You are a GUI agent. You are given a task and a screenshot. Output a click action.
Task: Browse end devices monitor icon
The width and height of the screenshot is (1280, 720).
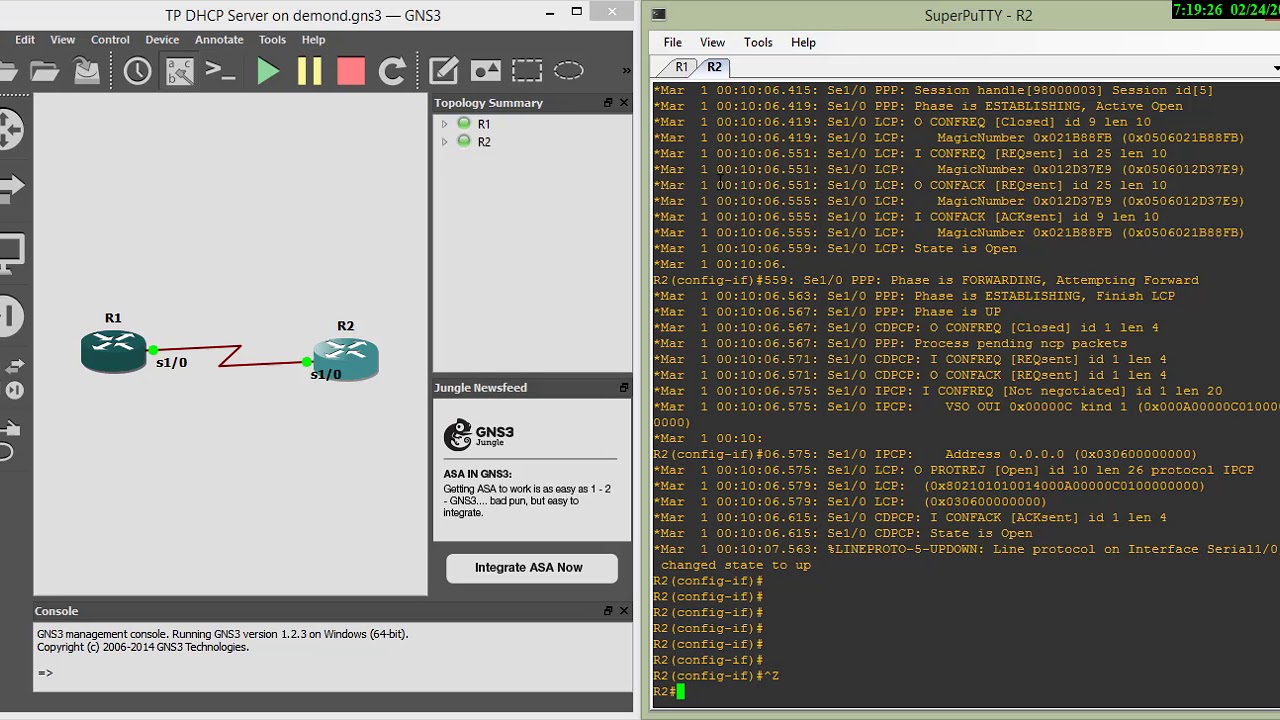10,253
